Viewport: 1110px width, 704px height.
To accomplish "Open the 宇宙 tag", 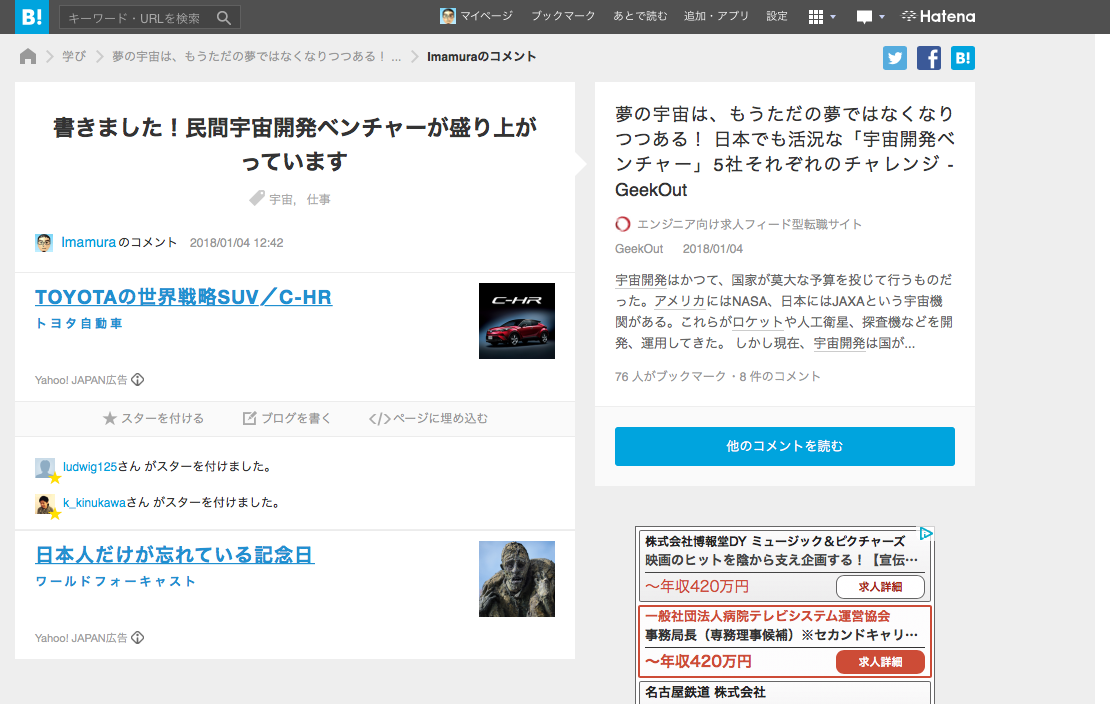I will (x=281, y=200).
